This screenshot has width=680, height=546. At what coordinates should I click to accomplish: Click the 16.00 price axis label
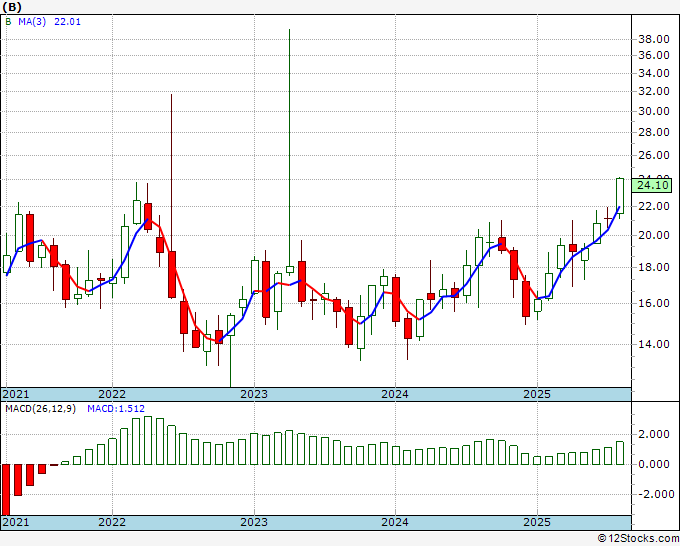[654, 303]
